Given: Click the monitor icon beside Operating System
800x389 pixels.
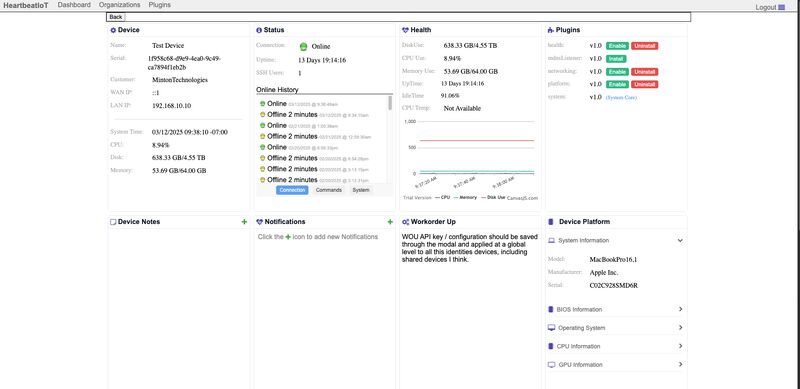Looking at the screenshot, I should coord(551,328).
